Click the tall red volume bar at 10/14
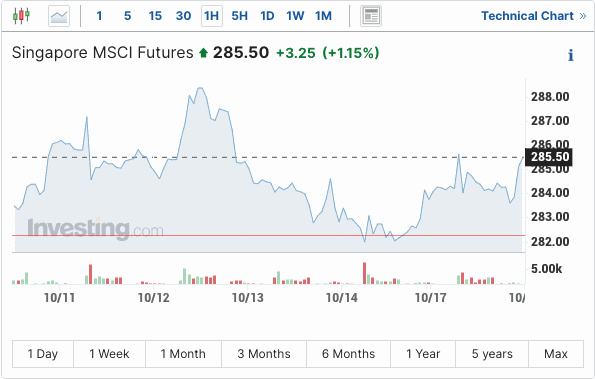 pyautogui.click(x=364, y=273)
